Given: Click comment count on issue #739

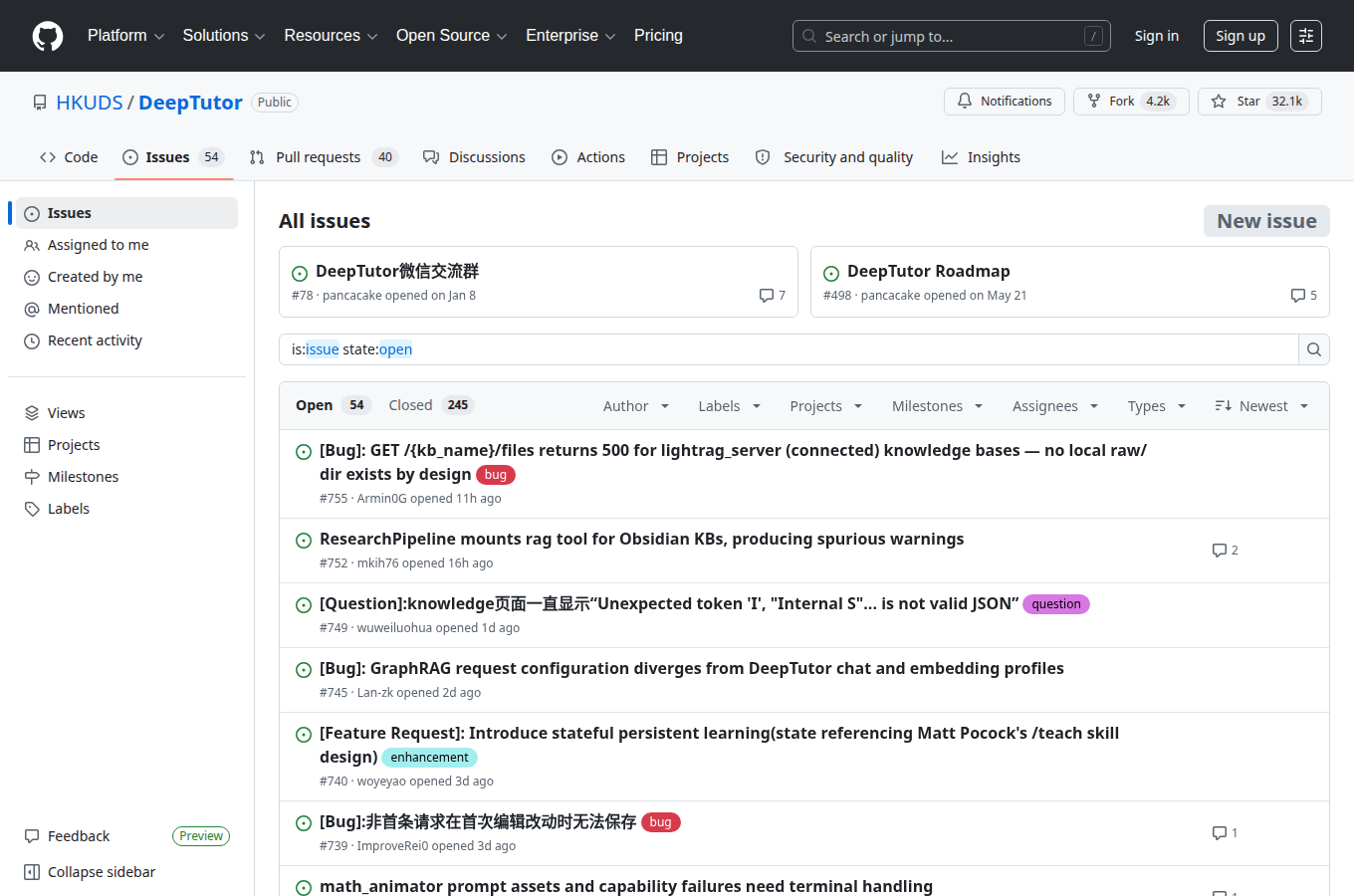Looking at the screenshot, I should [1226, 833].
